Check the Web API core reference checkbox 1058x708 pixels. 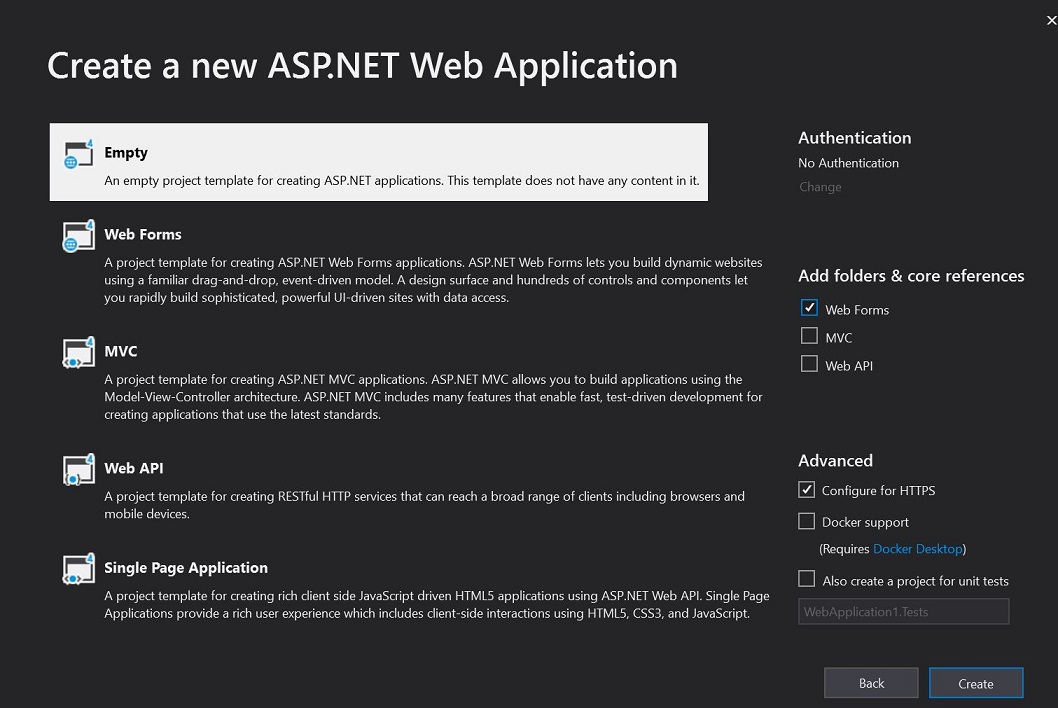[x=809, y=365]
